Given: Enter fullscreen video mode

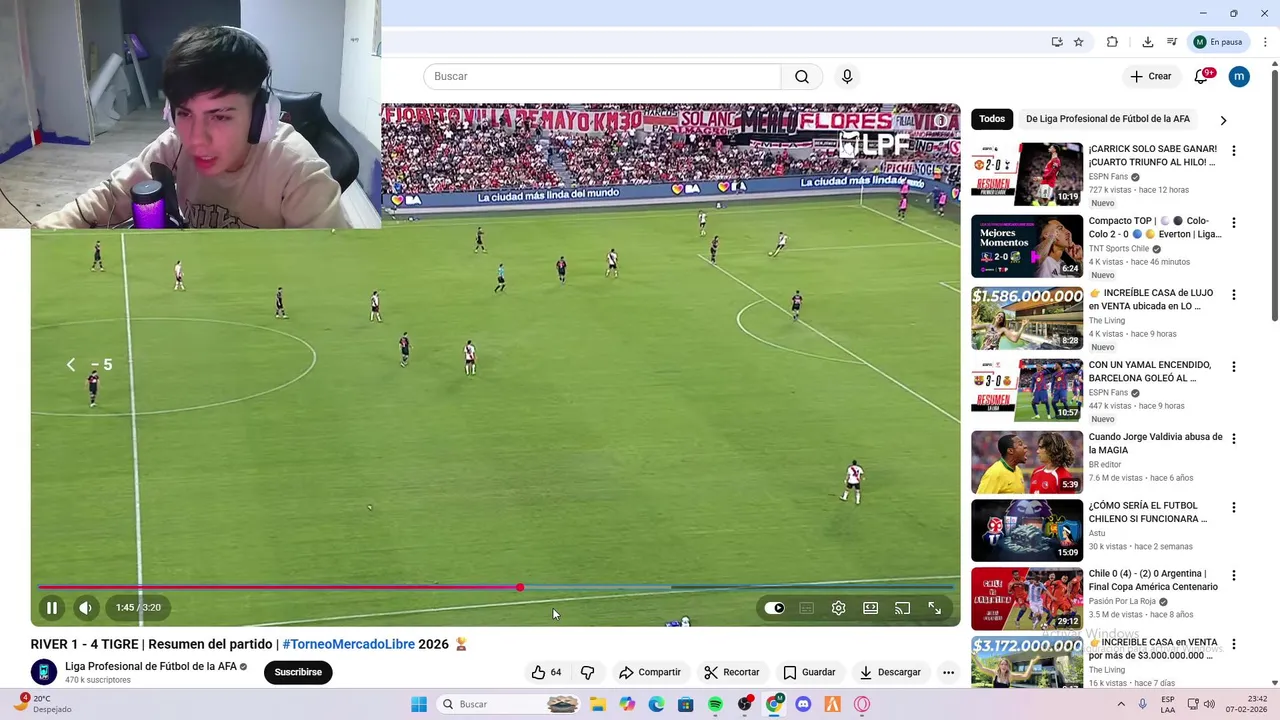Looking at the screenshot, I should (935, 608).
